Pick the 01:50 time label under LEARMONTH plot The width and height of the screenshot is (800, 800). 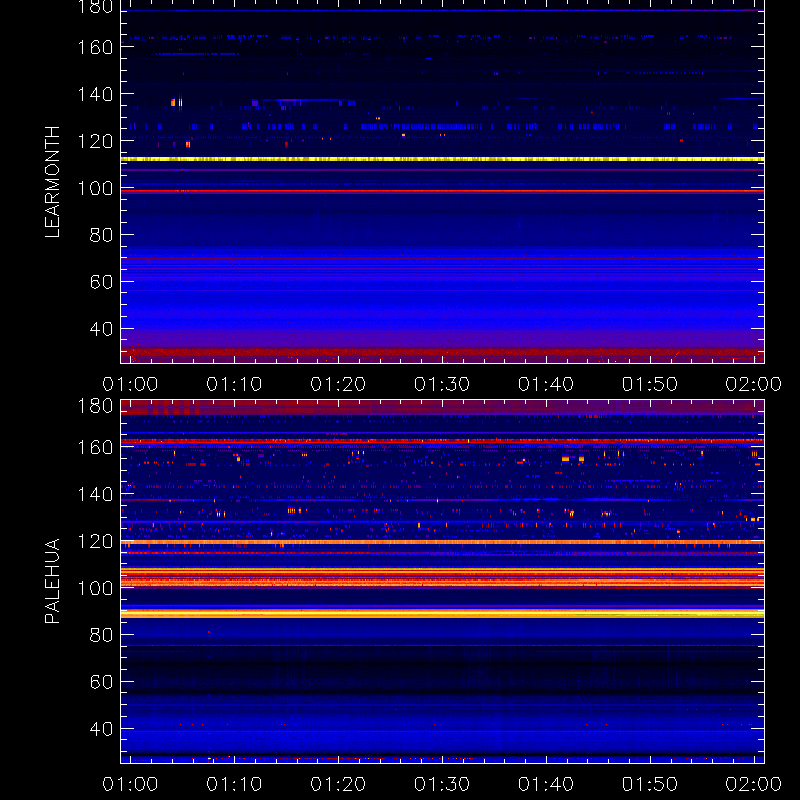pos(650,384)
